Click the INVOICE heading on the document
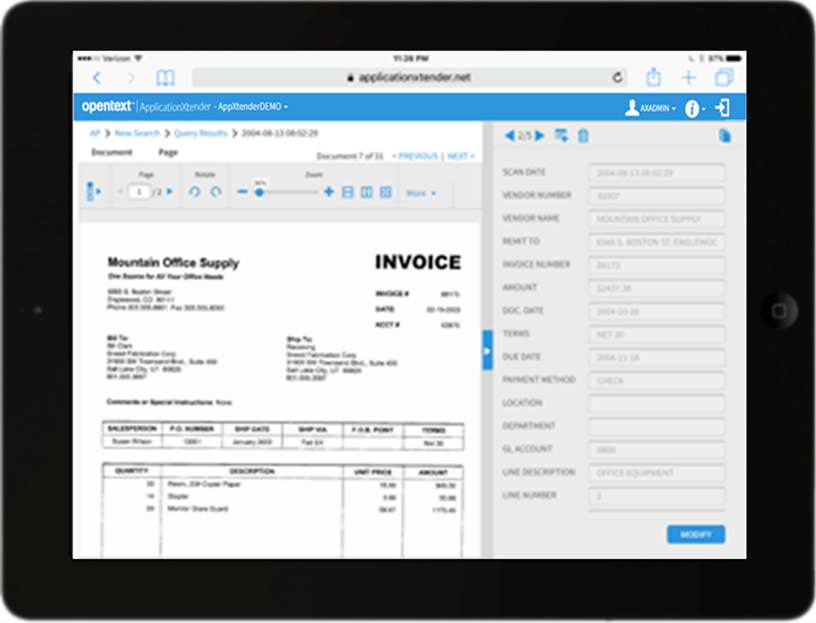 (418, 262)
